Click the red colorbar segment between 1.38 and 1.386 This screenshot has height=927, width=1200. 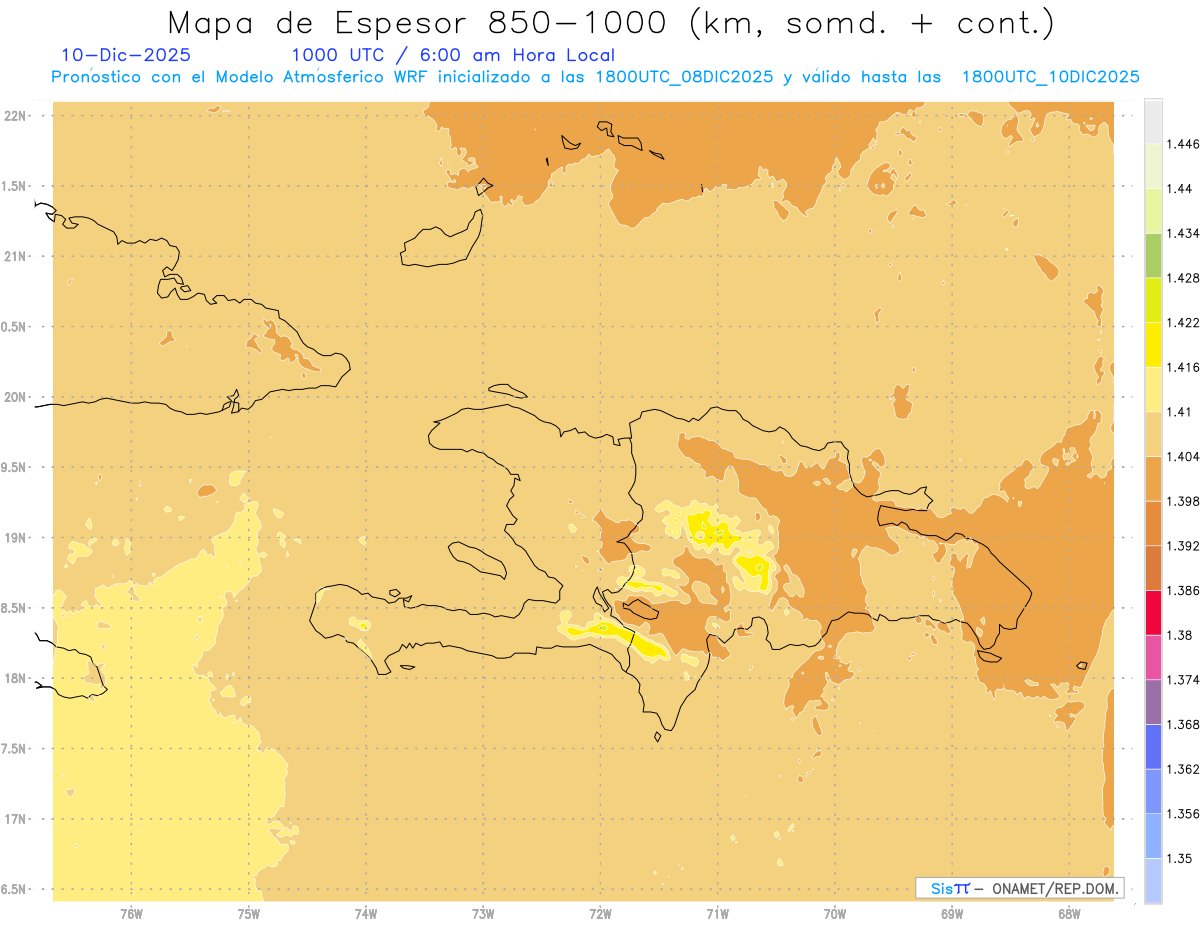click(x=1153, y=613)
